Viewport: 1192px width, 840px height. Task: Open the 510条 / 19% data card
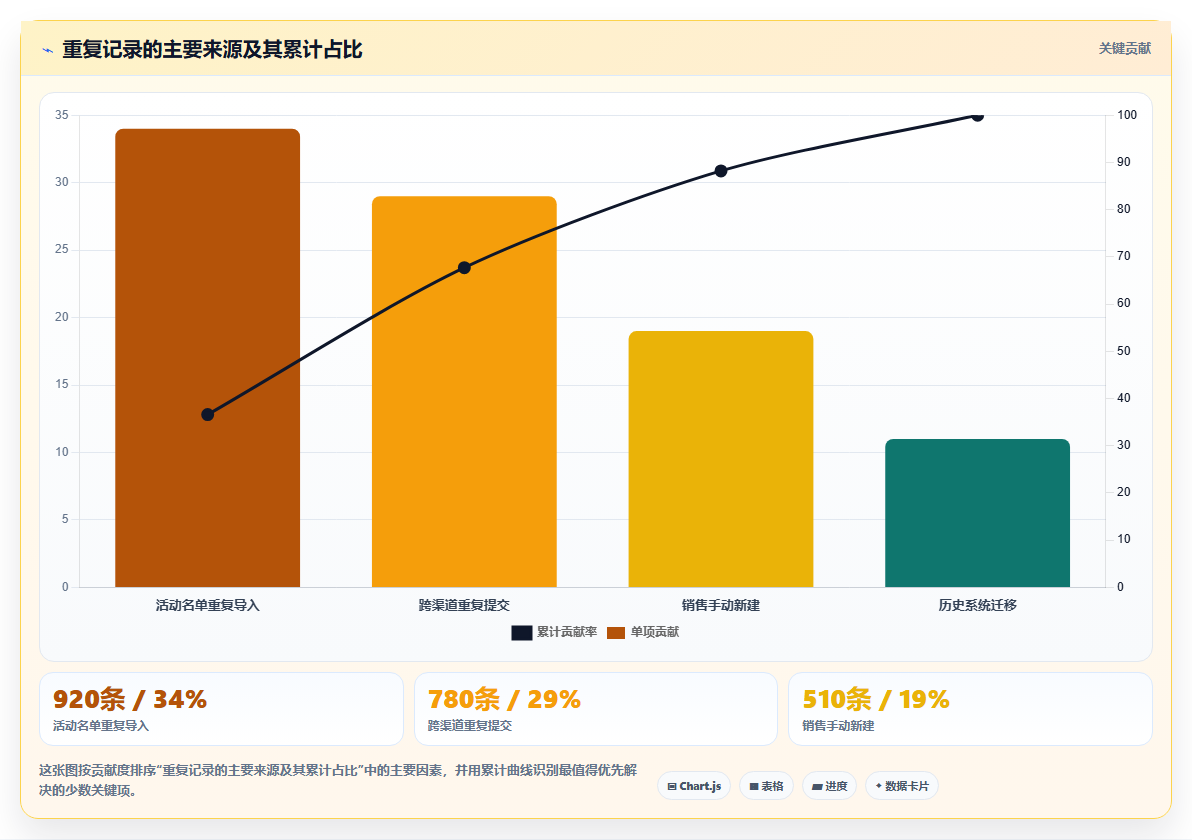tap(971, 708)
